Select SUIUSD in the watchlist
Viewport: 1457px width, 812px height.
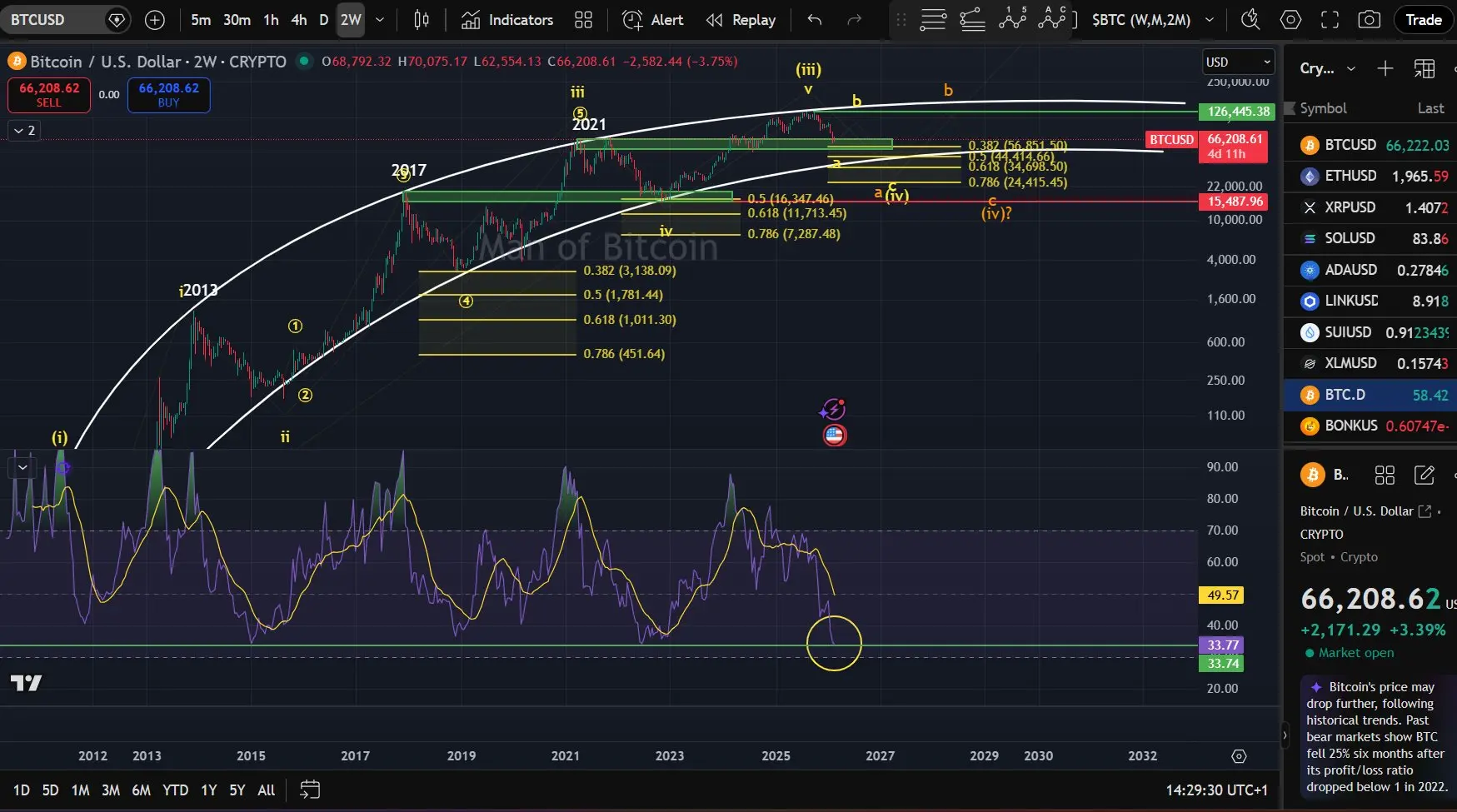[1370, 332]
